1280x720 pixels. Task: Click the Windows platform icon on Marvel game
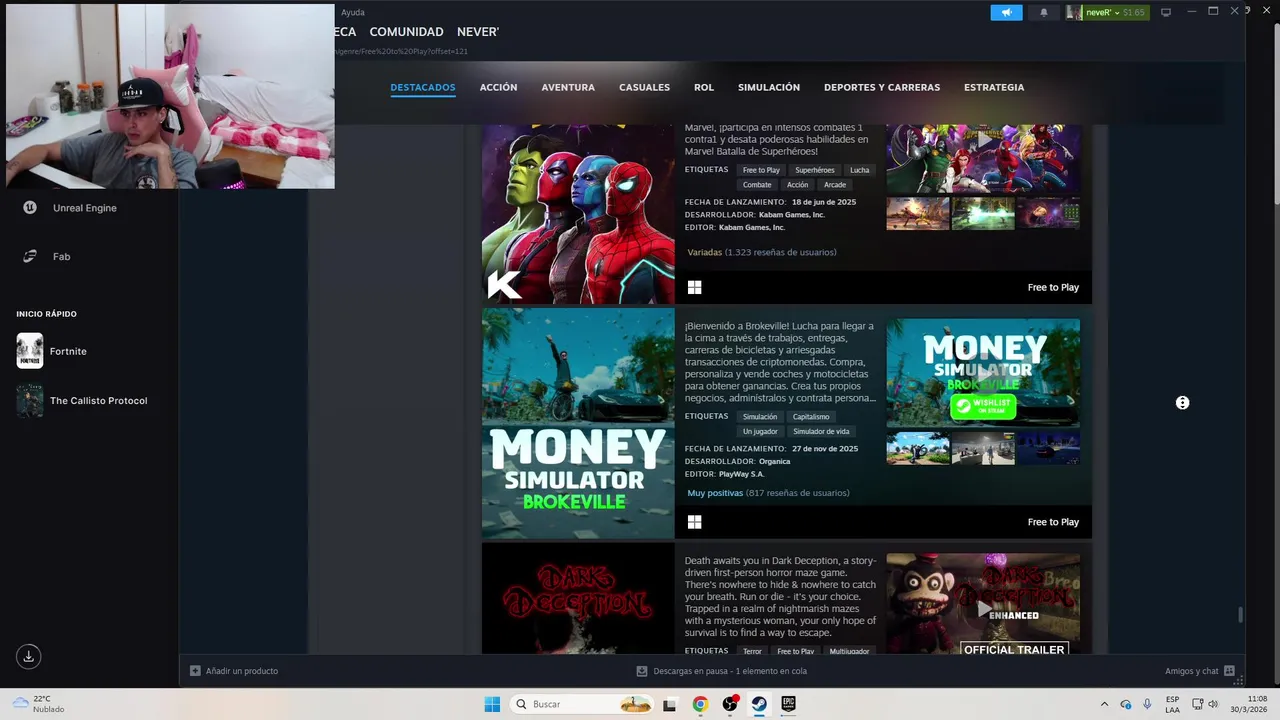pos(695,287)
